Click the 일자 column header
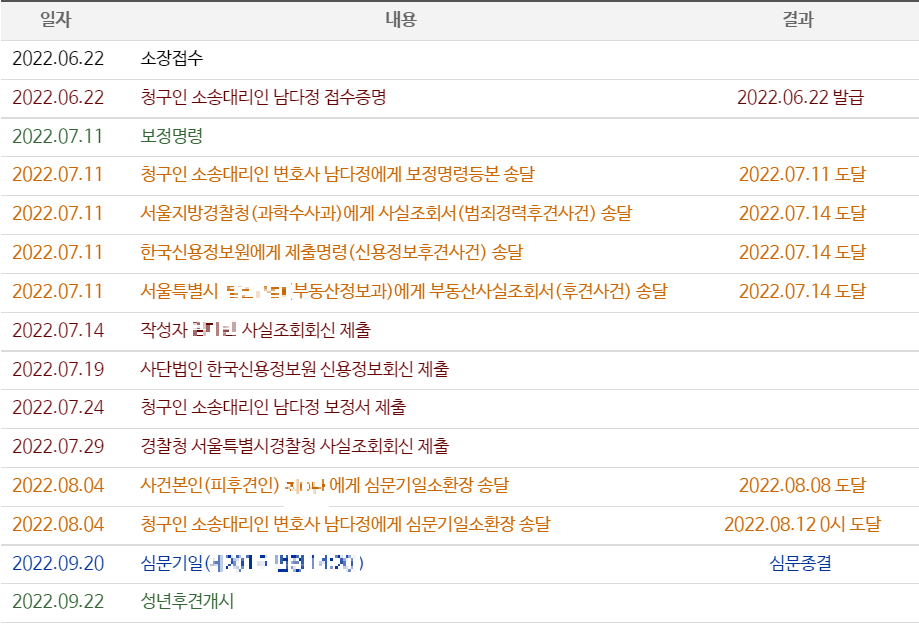Viewport: 919px width, 626px height. click(56, 20)
